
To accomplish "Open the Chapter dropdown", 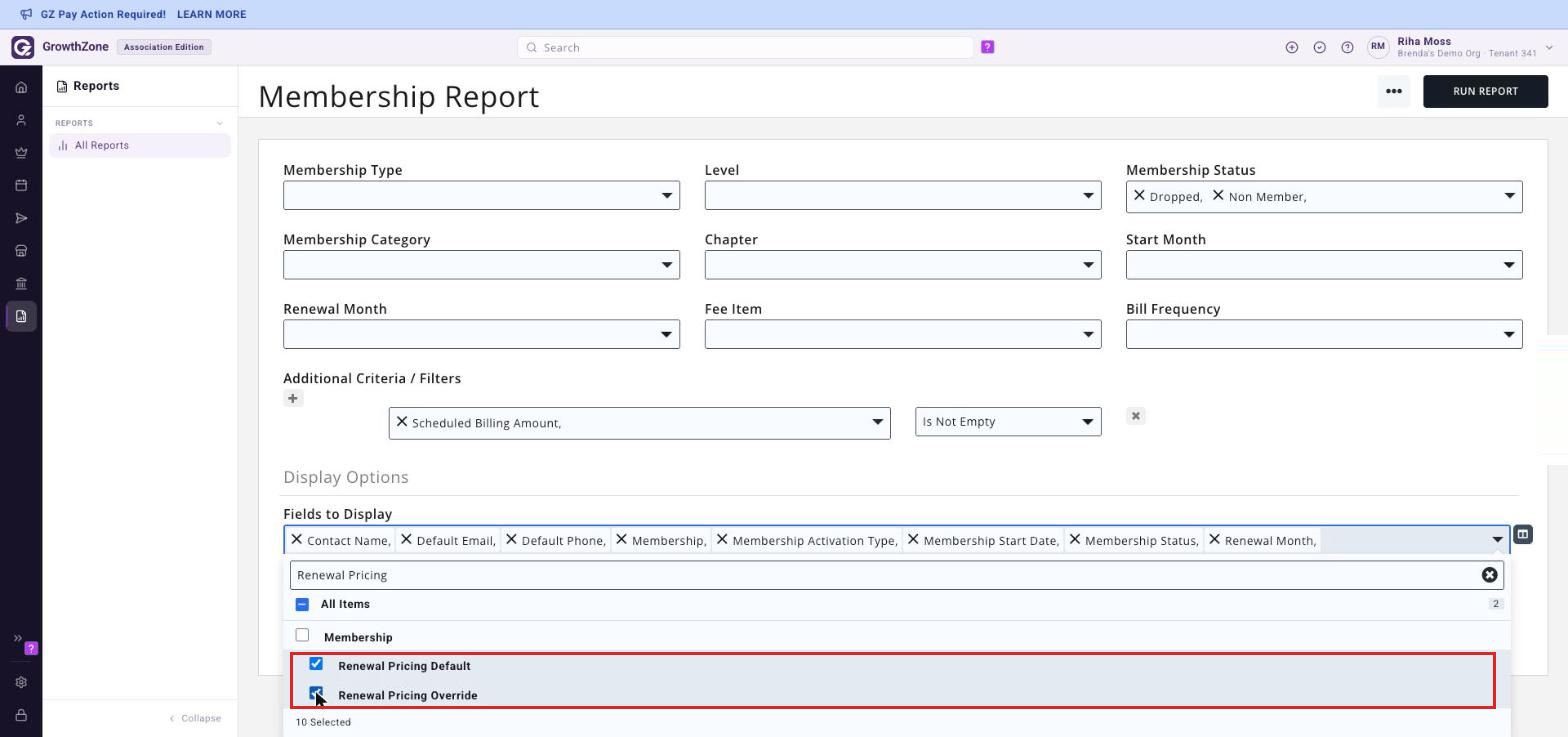I will [x=903, y=265].
